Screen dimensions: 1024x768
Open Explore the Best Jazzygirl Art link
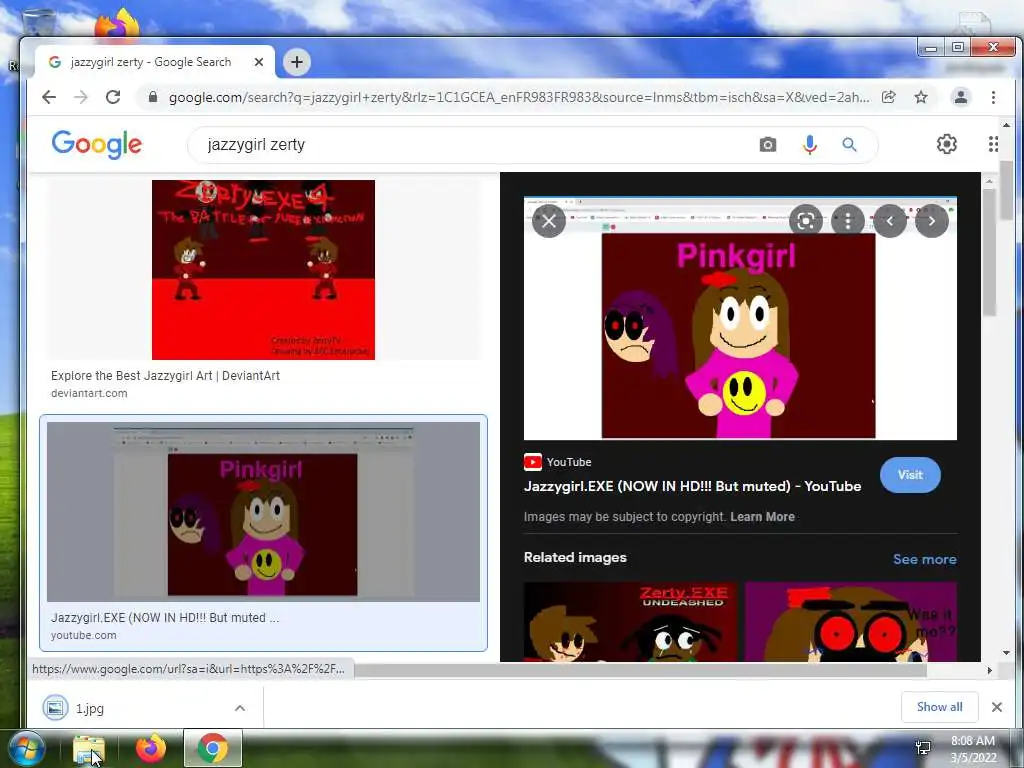tap(165, 376)
